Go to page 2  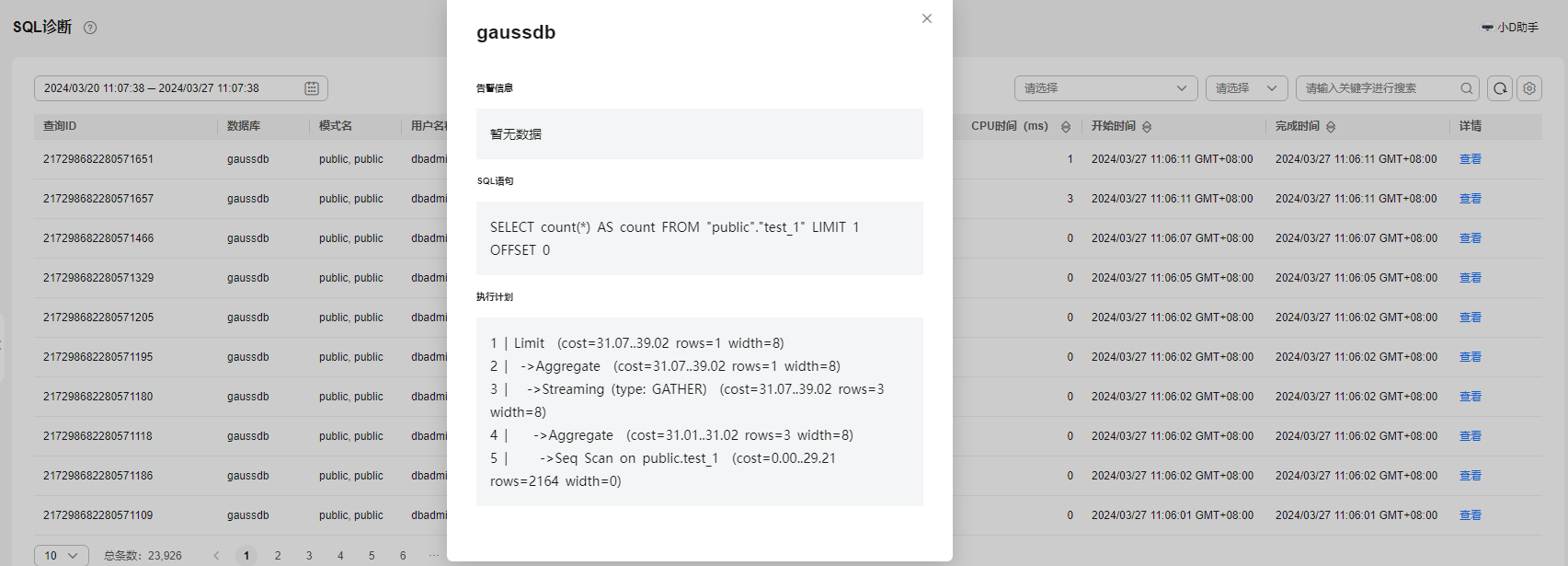coord(278,556)
